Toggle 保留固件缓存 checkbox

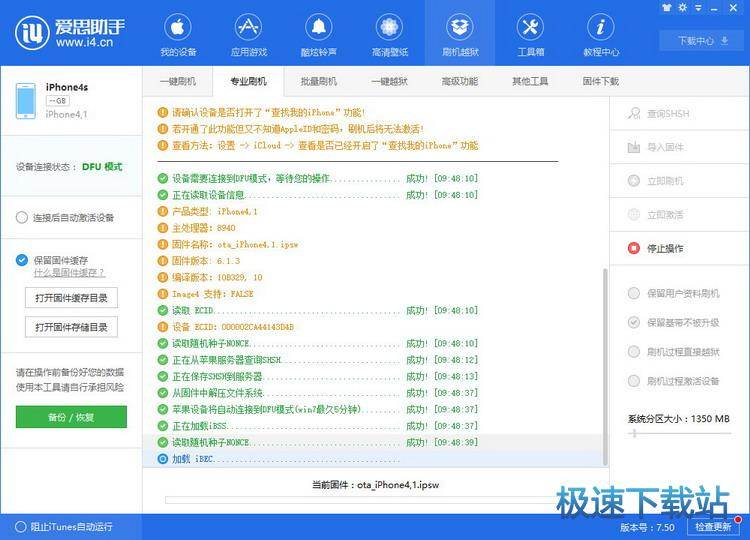[x=22, y=260]
